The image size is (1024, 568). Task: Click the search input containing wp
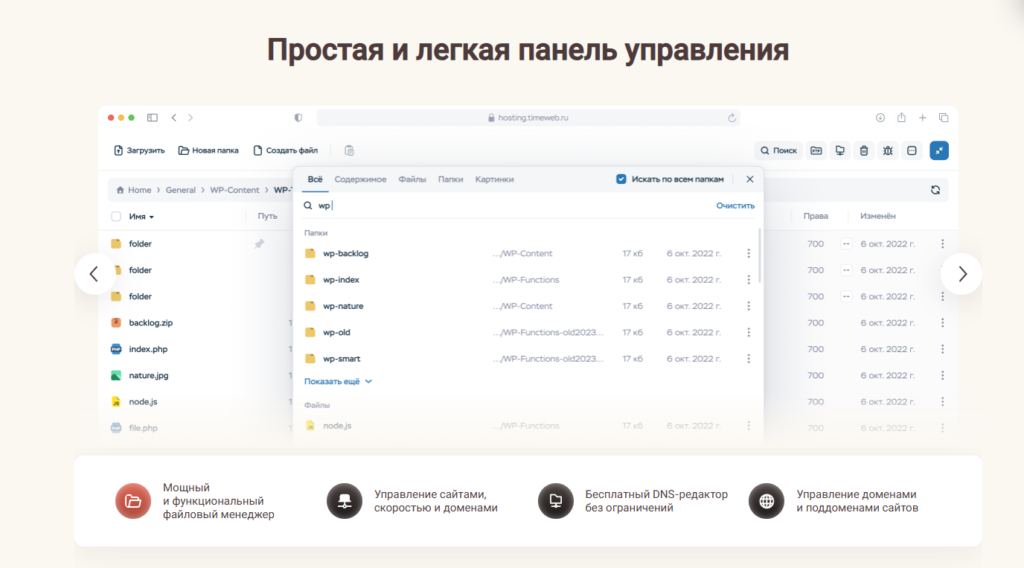click(x=509, y=206)
